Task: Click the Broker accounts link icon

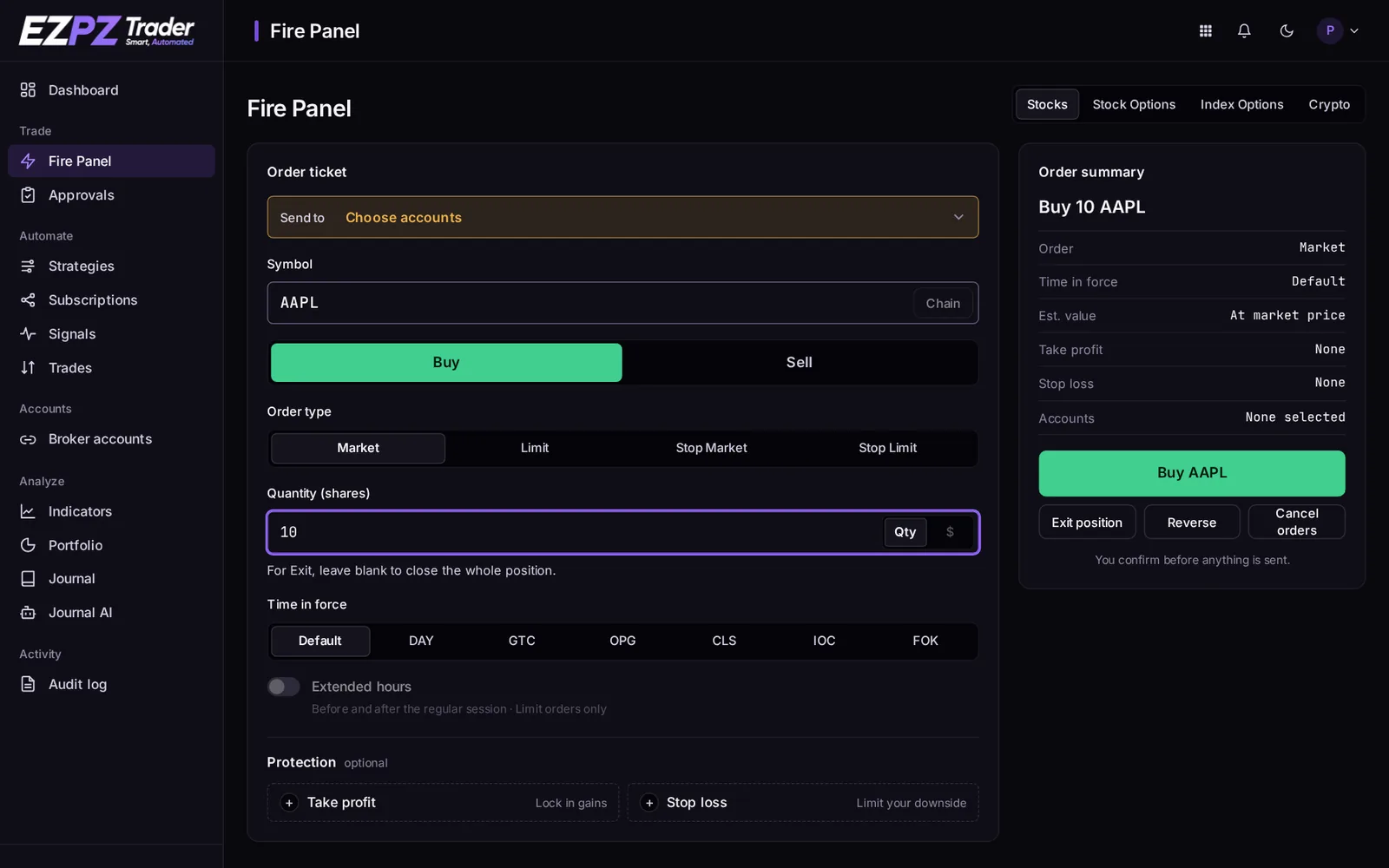Action: [28, 439]
